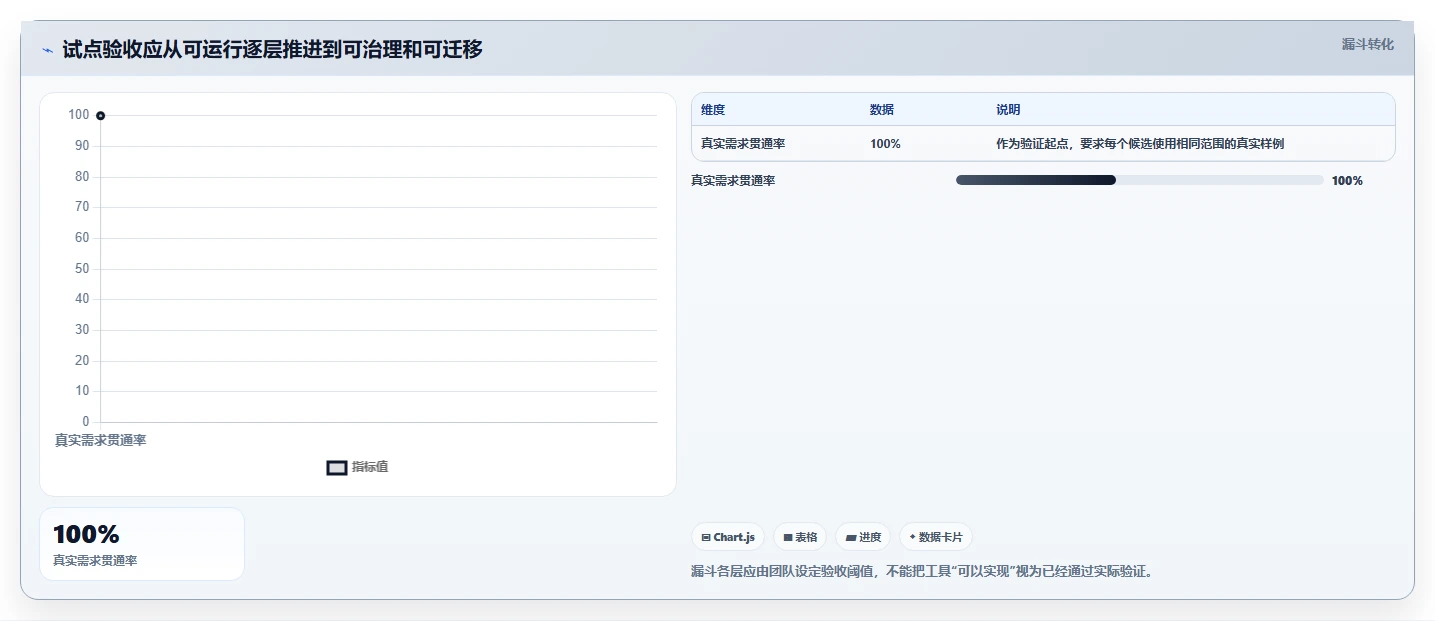The height and width of the screenshot is (621, 1435).
Task: Click the 漏斗转化 tag in the header
Action: (x=1367, y=44)
